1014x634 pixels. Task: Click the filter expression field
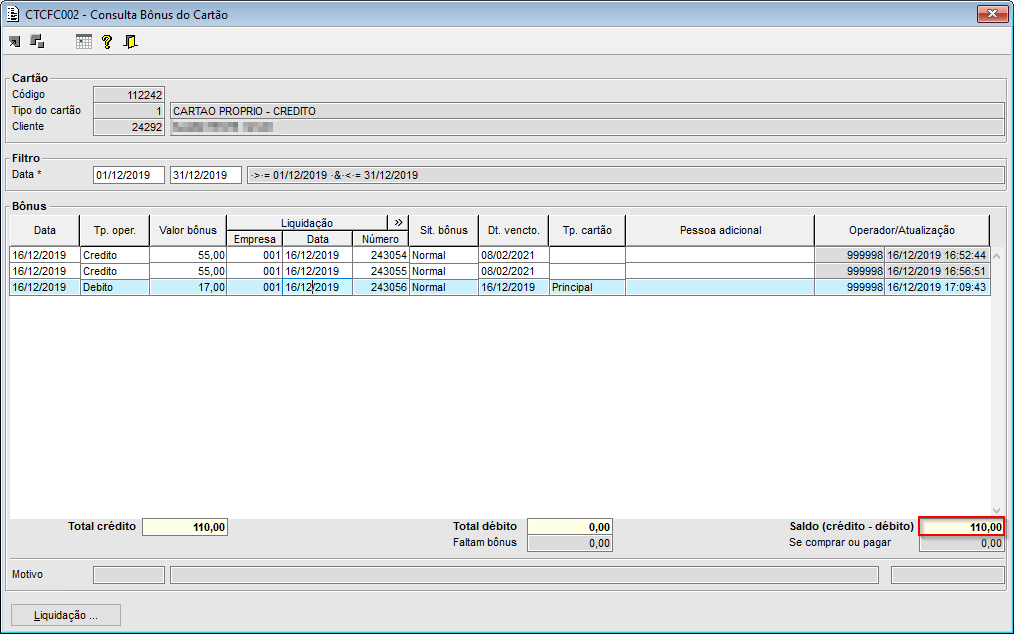coord(625,175)
